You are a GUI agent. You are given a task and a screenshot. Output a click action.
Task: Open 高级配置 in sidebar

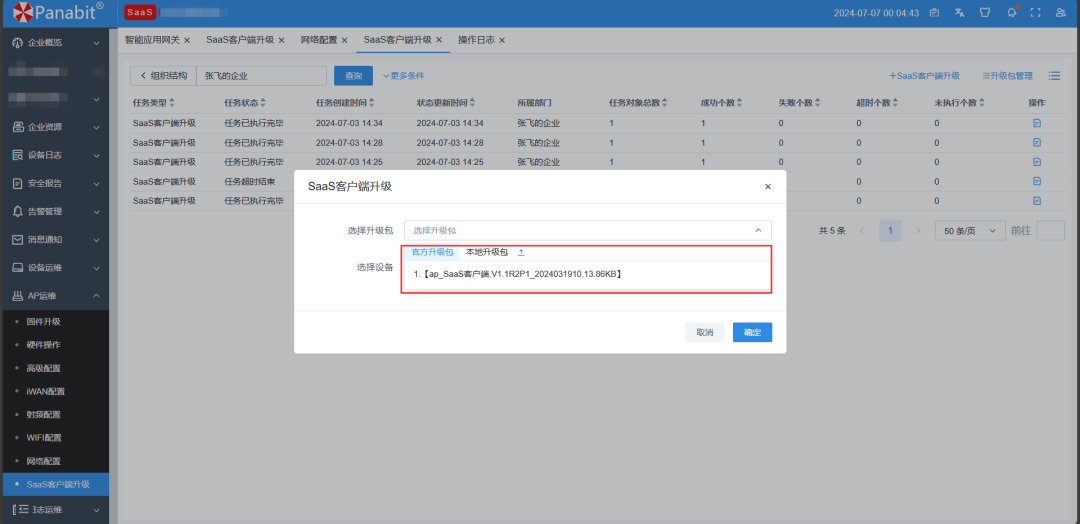(x=43, y=368)
